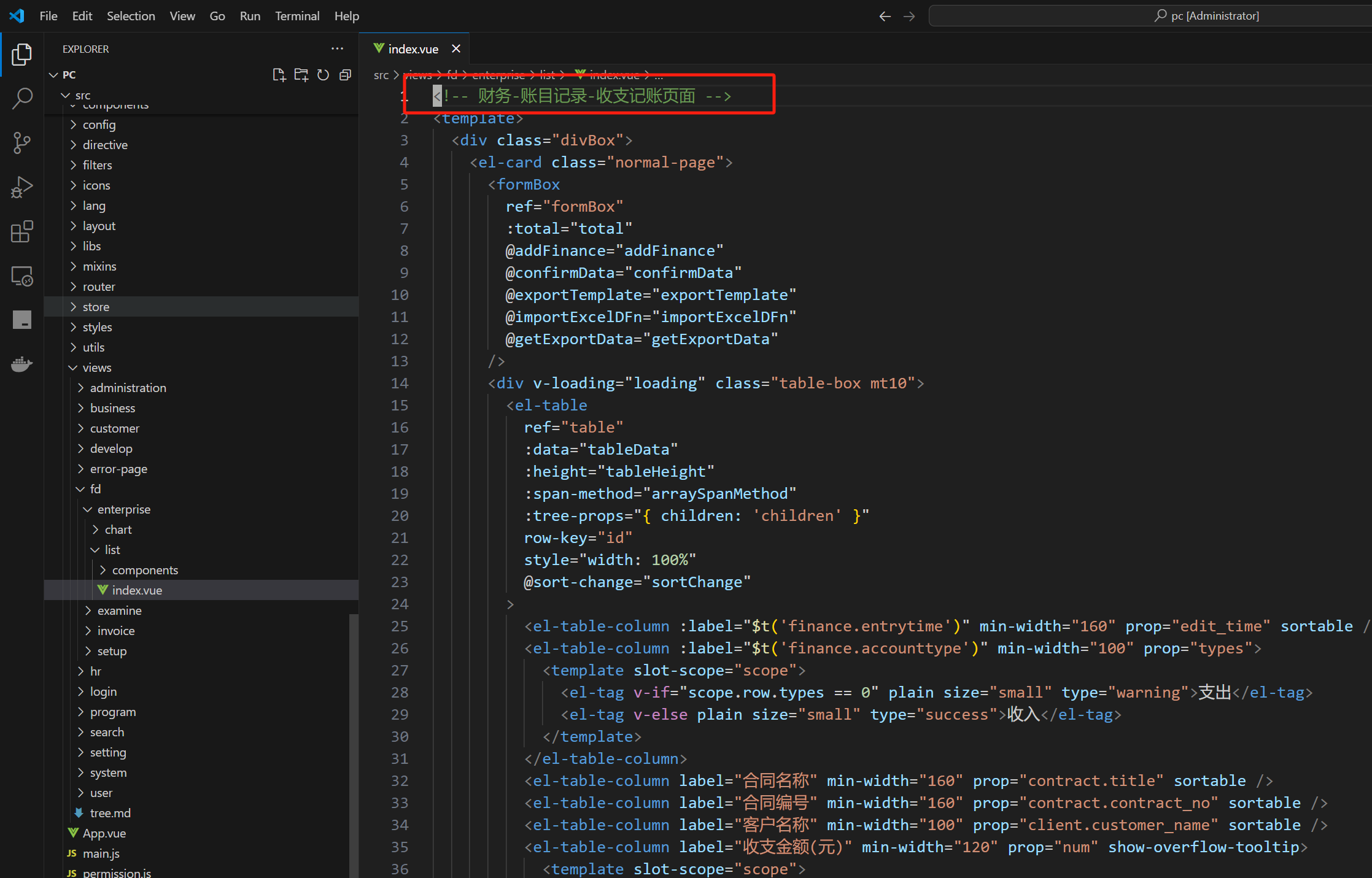Screen dimensions: 1372x878
Task: Open index.vue in the file tree
Action: tap(201, 590)
